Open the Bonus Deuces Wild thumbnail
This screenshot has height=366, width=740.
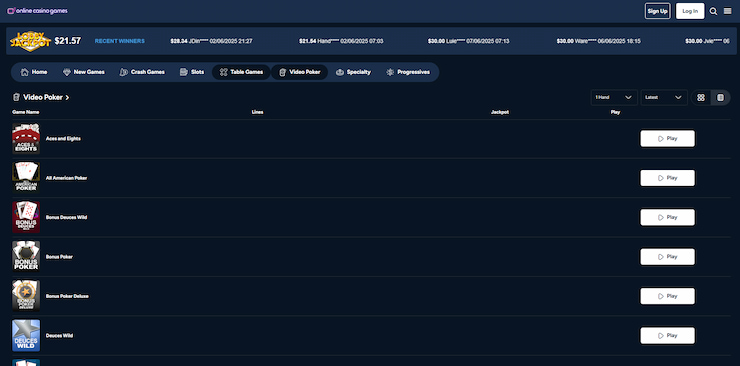[x=26, y=217]
